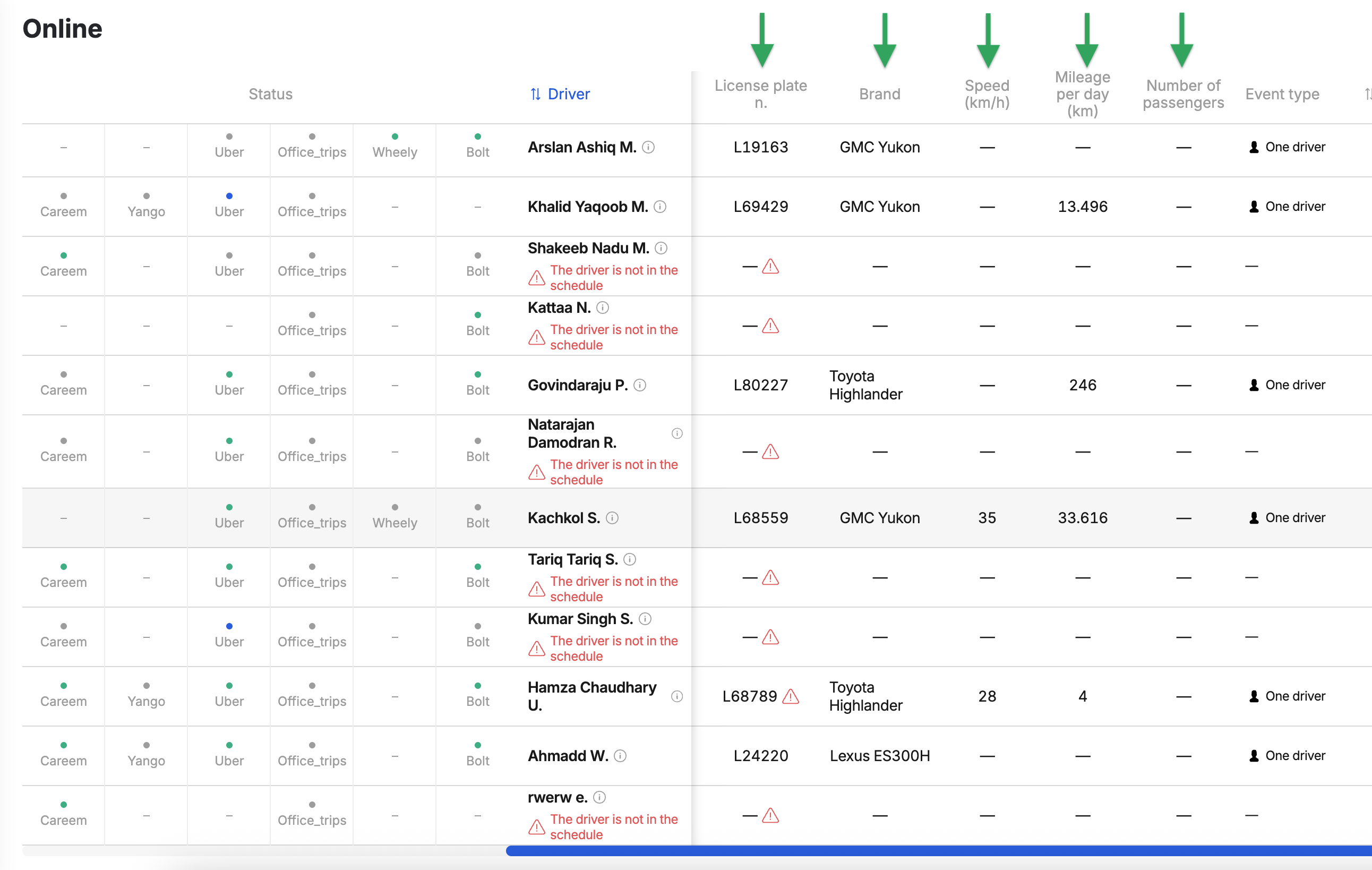Click license plate warning icon in Shakeeb Nadu row
This screenshot has width=1372, height=870.
pos(770,266)
